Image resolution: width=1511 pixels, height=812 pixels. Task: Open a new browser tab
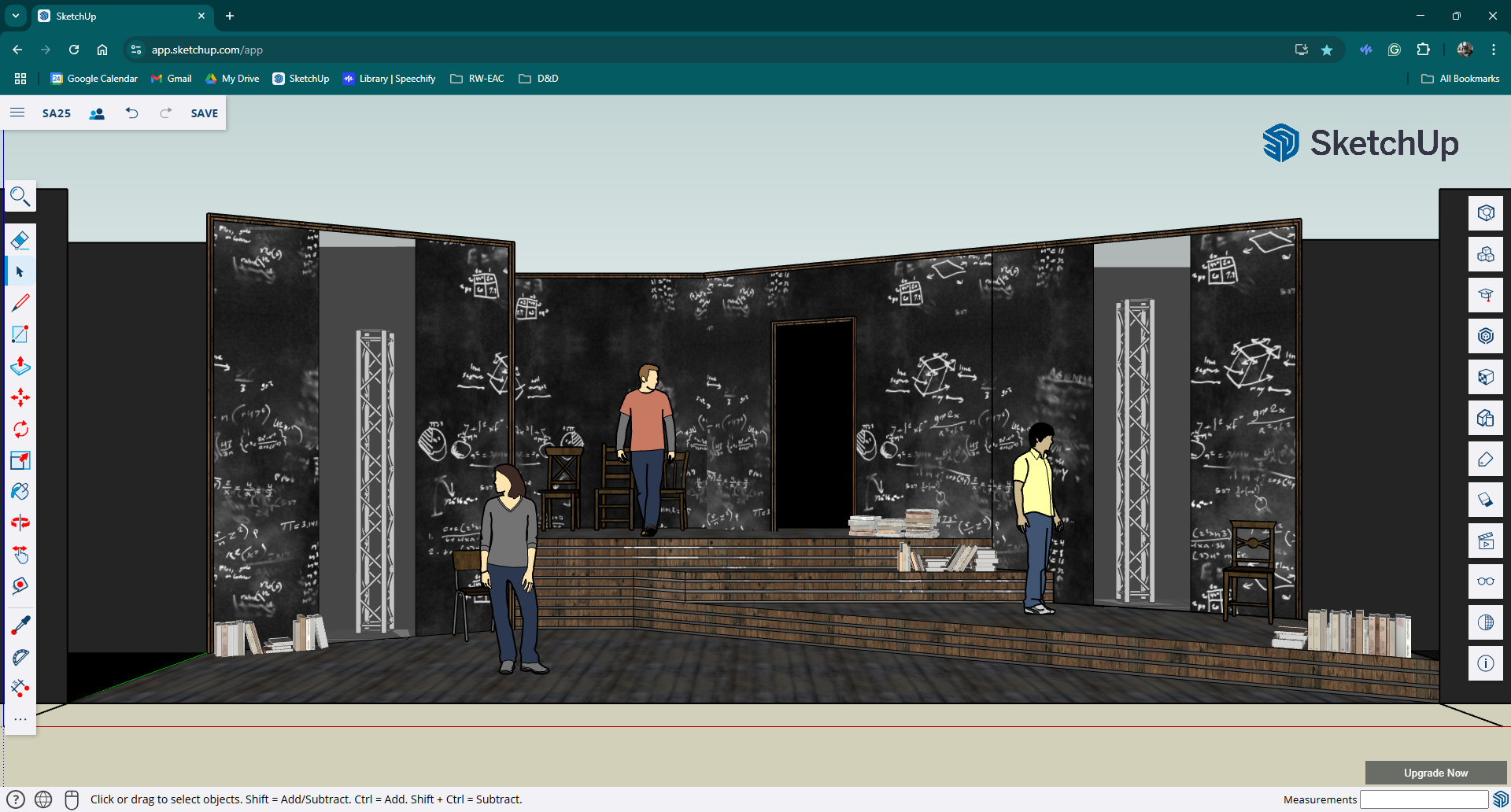coord(230,16)
